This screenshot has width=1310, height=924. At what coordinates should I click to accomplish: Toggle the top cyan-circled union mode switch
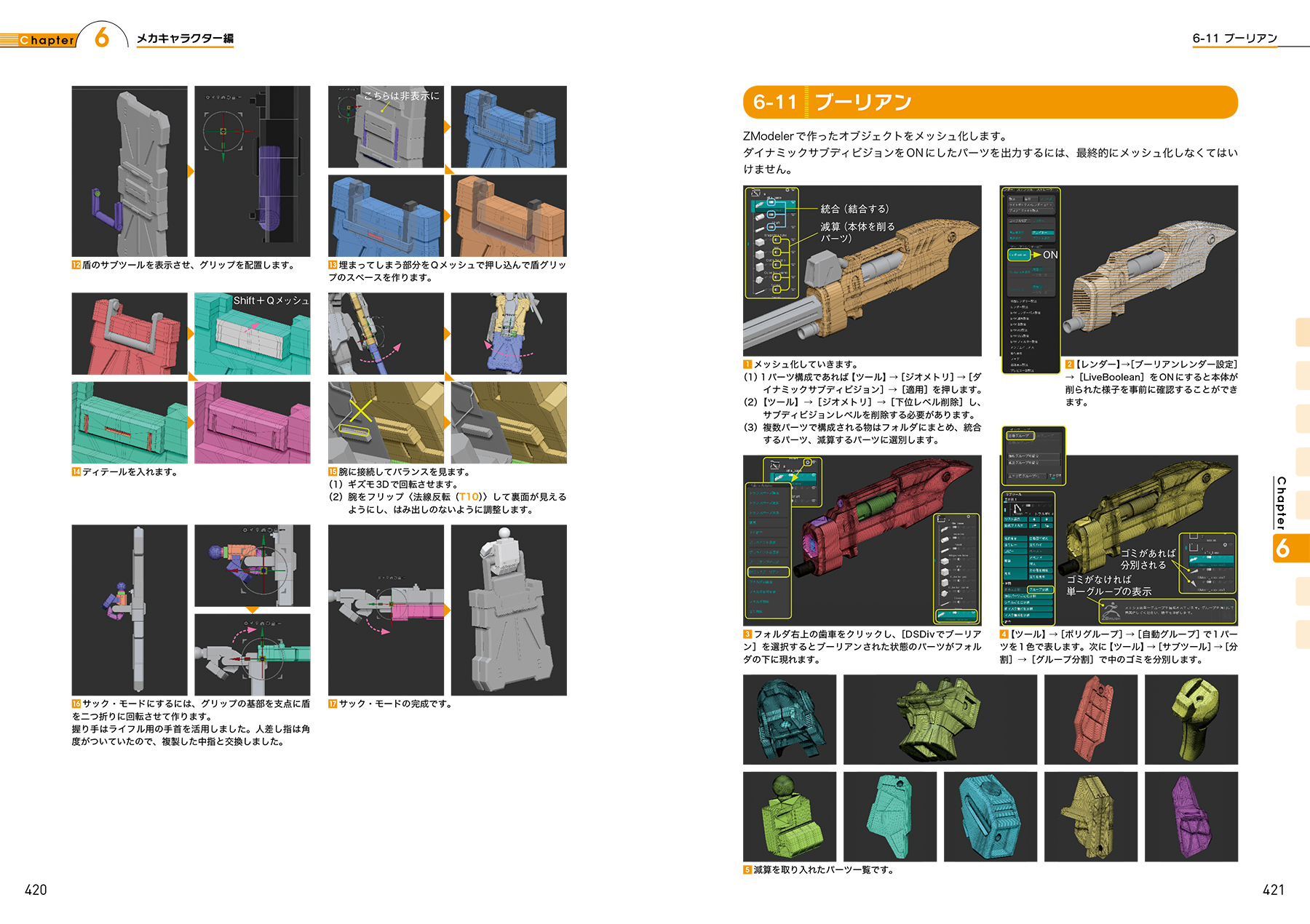coord(771,203)
